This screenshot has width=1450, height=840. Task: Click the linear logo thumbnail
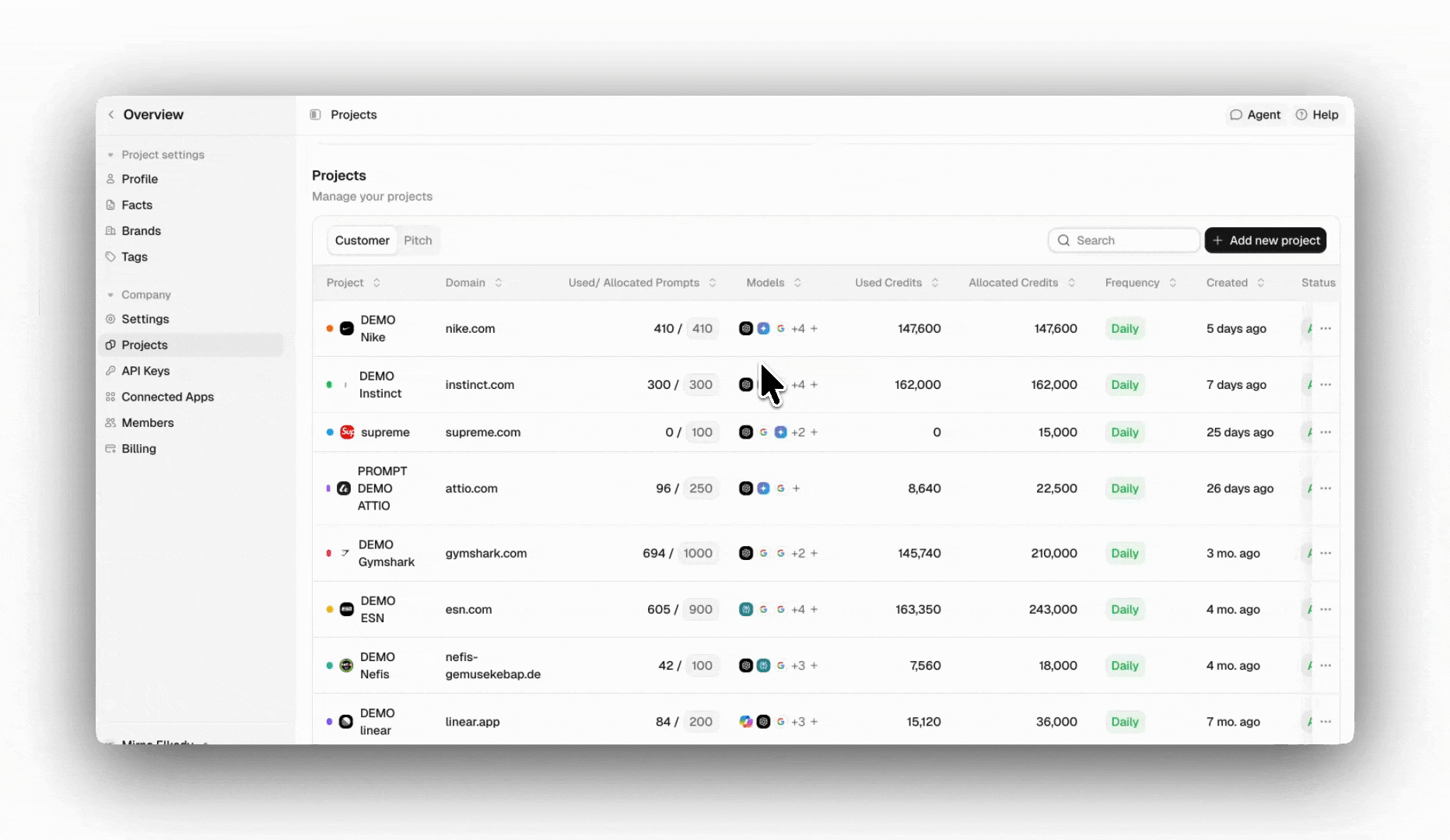(346, 721)
